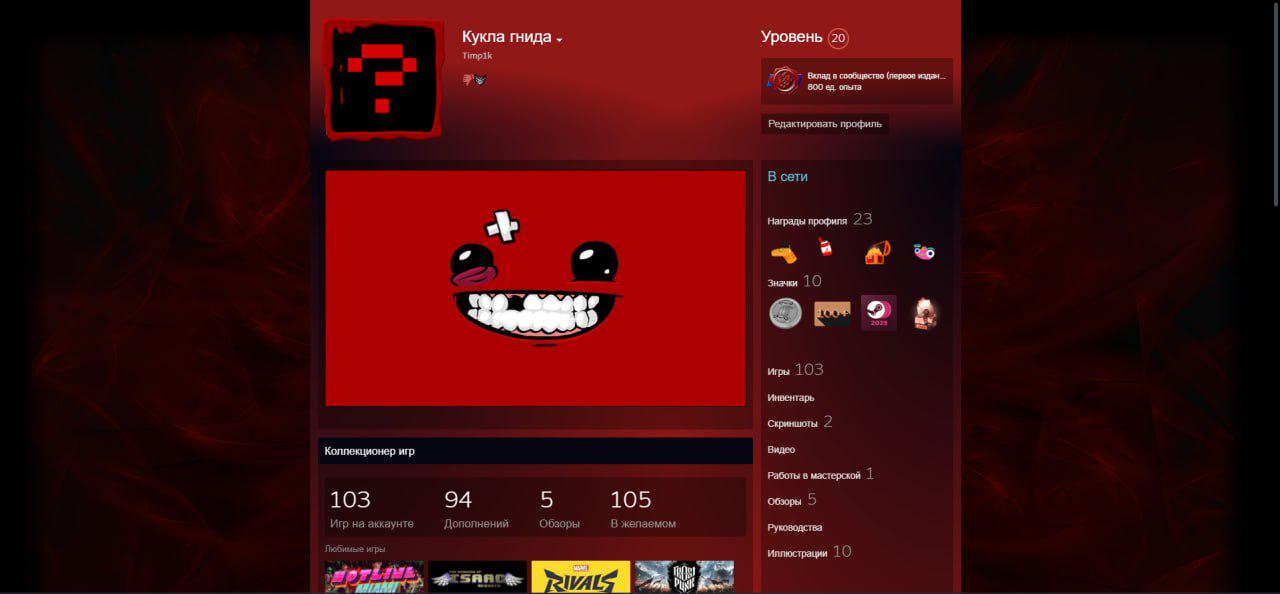This screenshot has height=594, width=1280.
Task: Open 'Работы в мастерской' workshop link
Action: pos(813,475)
